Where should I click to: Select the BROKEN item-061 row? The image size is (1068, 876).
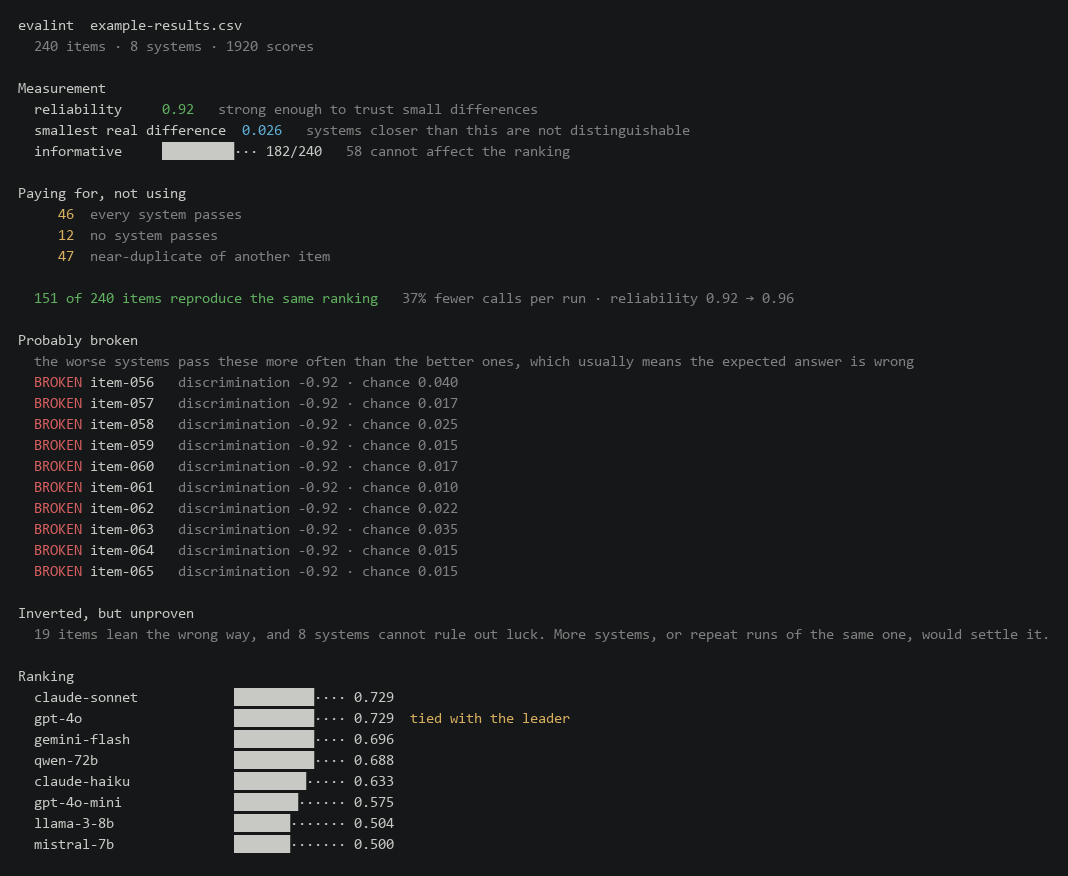[246, 488]
